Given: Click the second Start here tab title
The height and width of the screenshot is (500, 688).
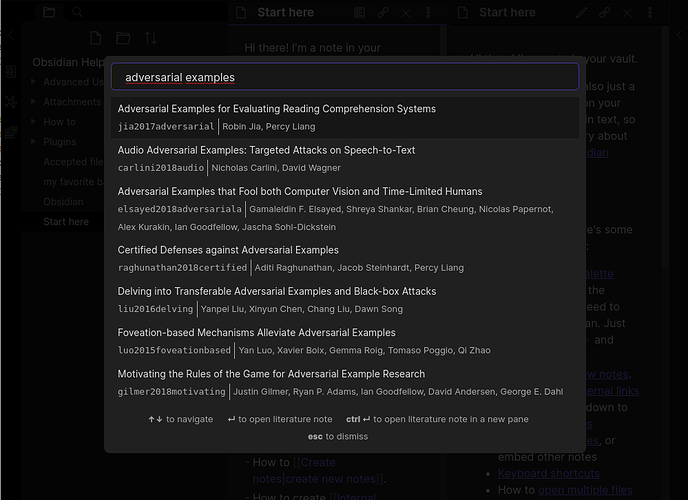Looking at the screenshot, I should pos(507,12).
